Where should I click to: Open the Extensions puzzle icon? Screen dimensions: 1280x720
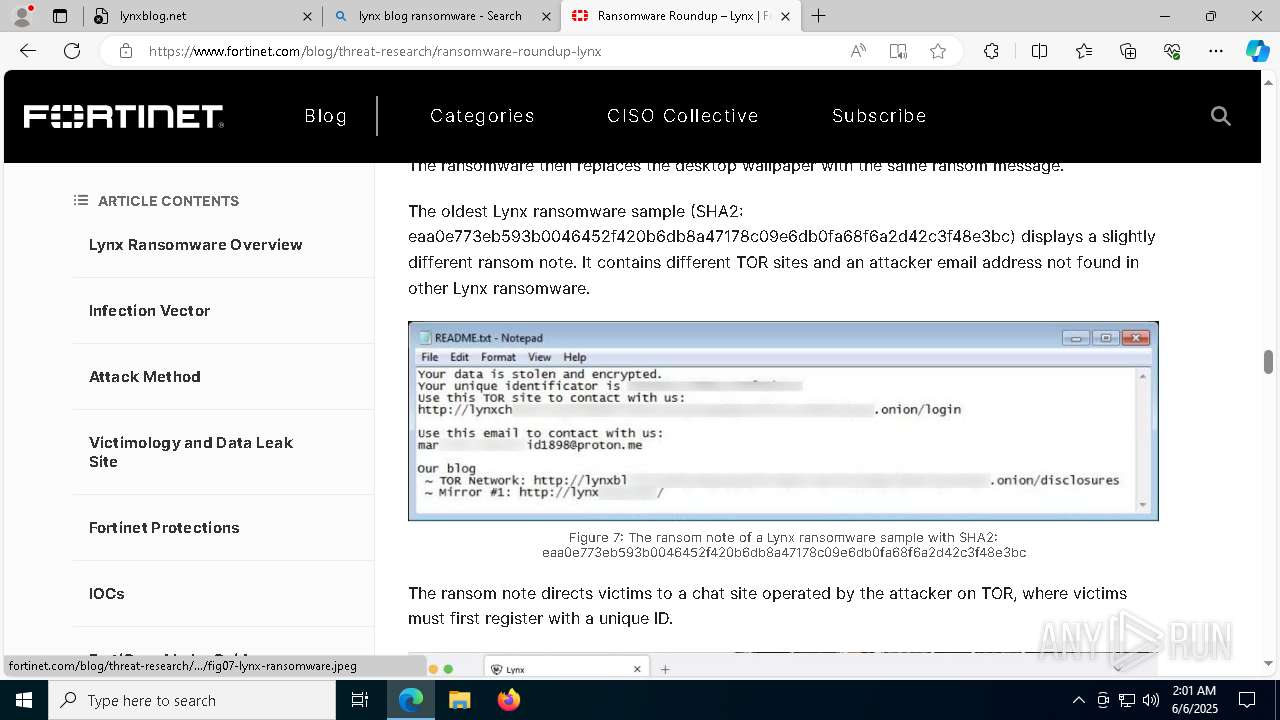tap(991, 51)
